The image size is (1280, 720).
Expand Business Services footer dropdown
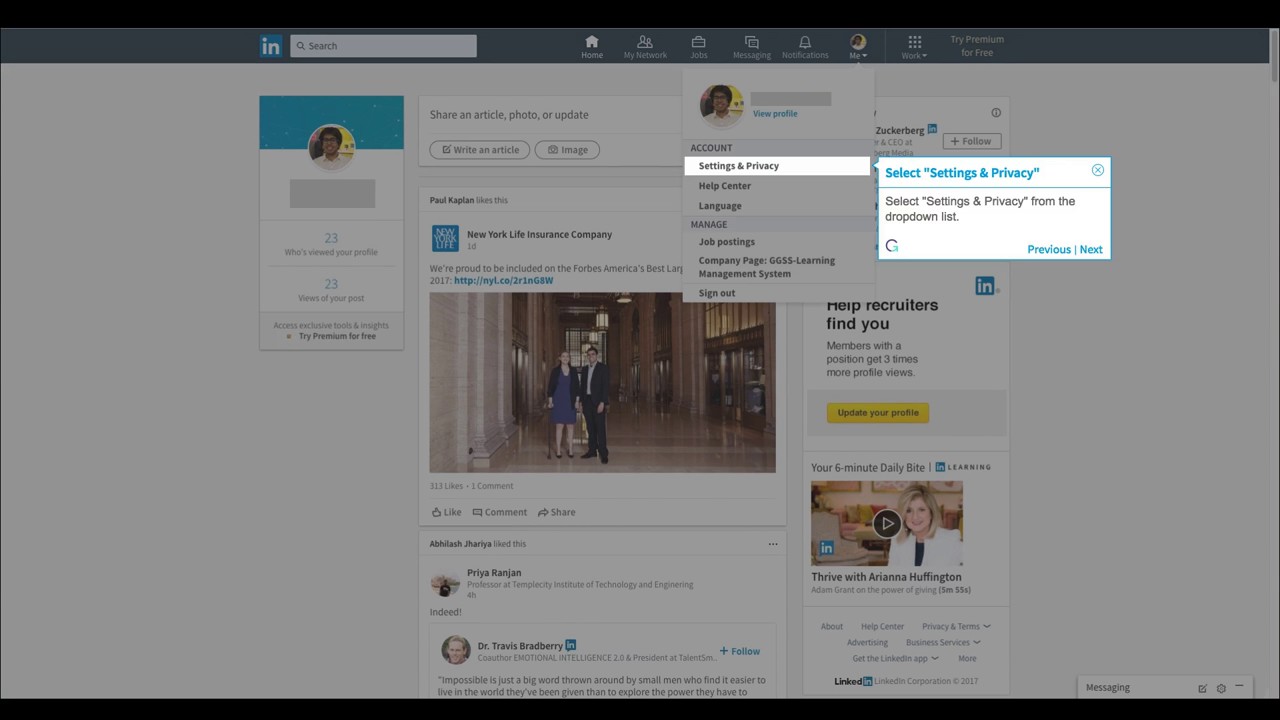tap(943, 643)
